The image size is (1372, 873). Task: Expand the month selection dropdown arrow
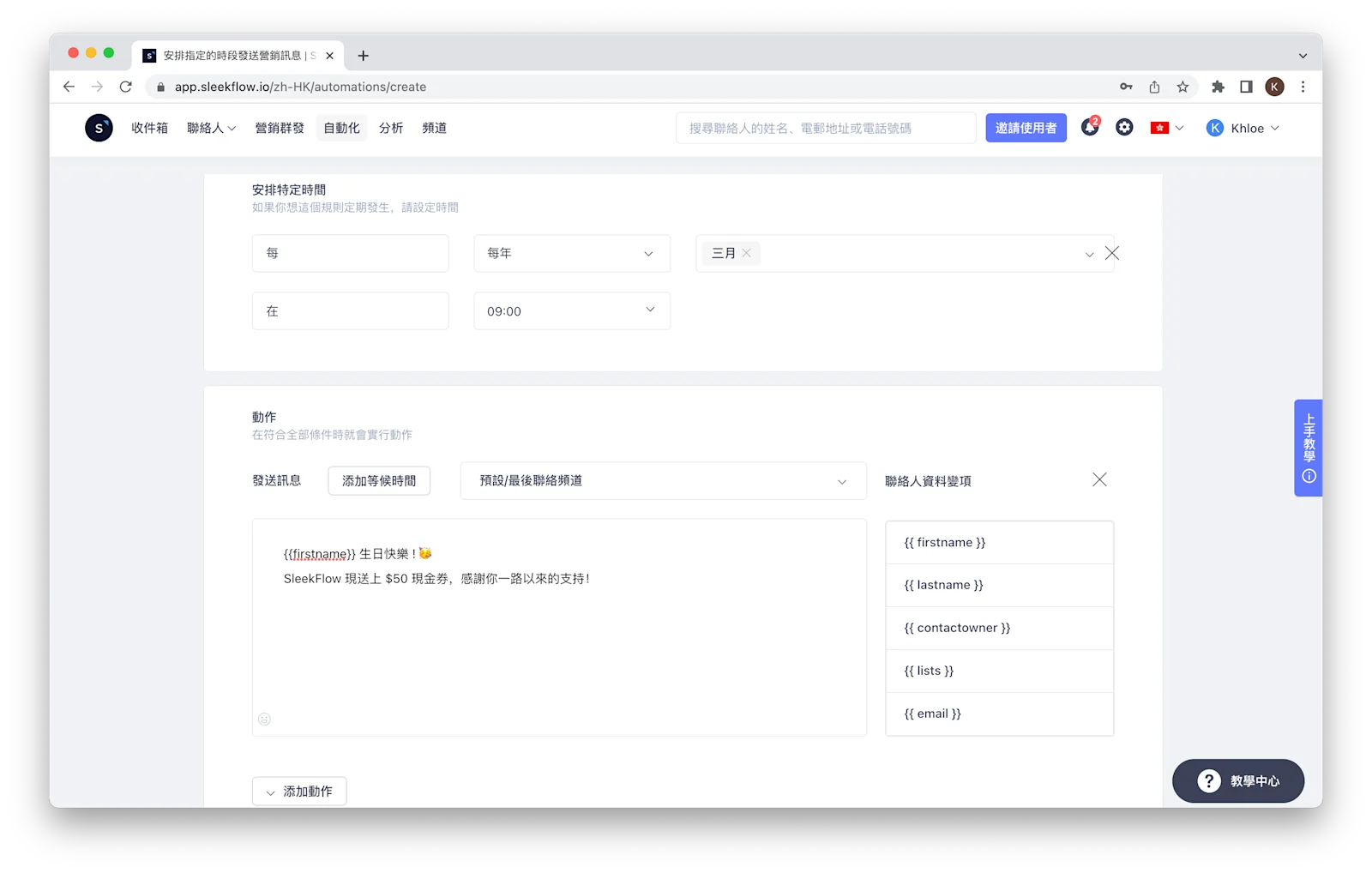click(1089, 254)
